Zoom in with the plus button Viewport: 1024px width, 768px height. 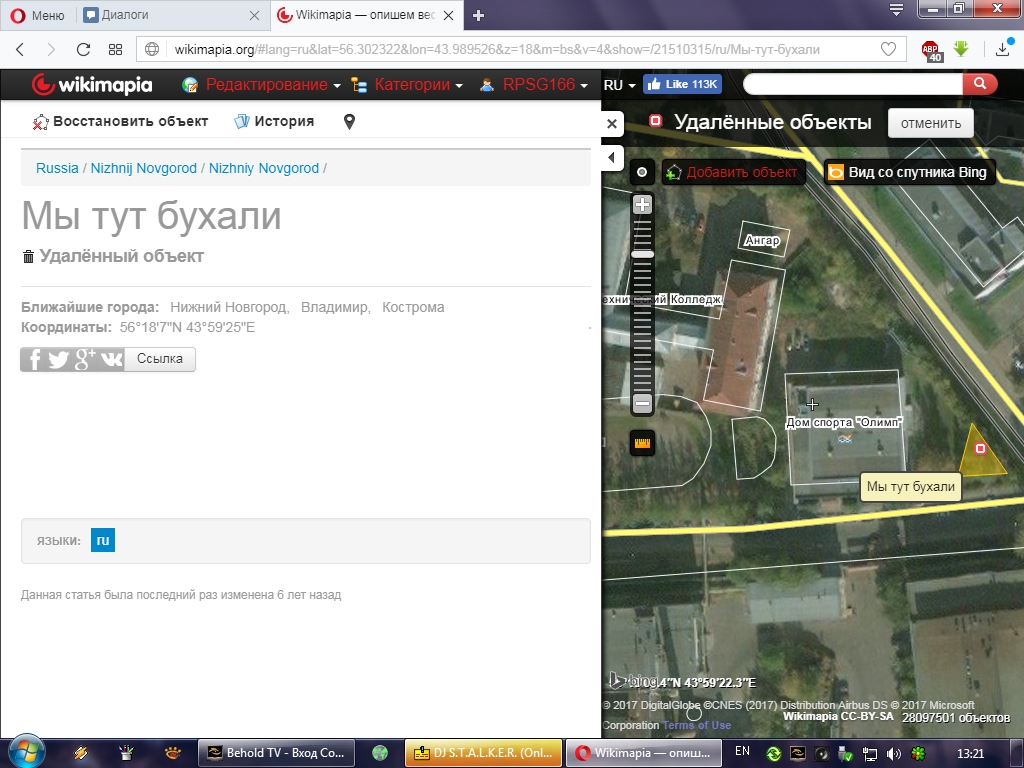pos(643,204)
